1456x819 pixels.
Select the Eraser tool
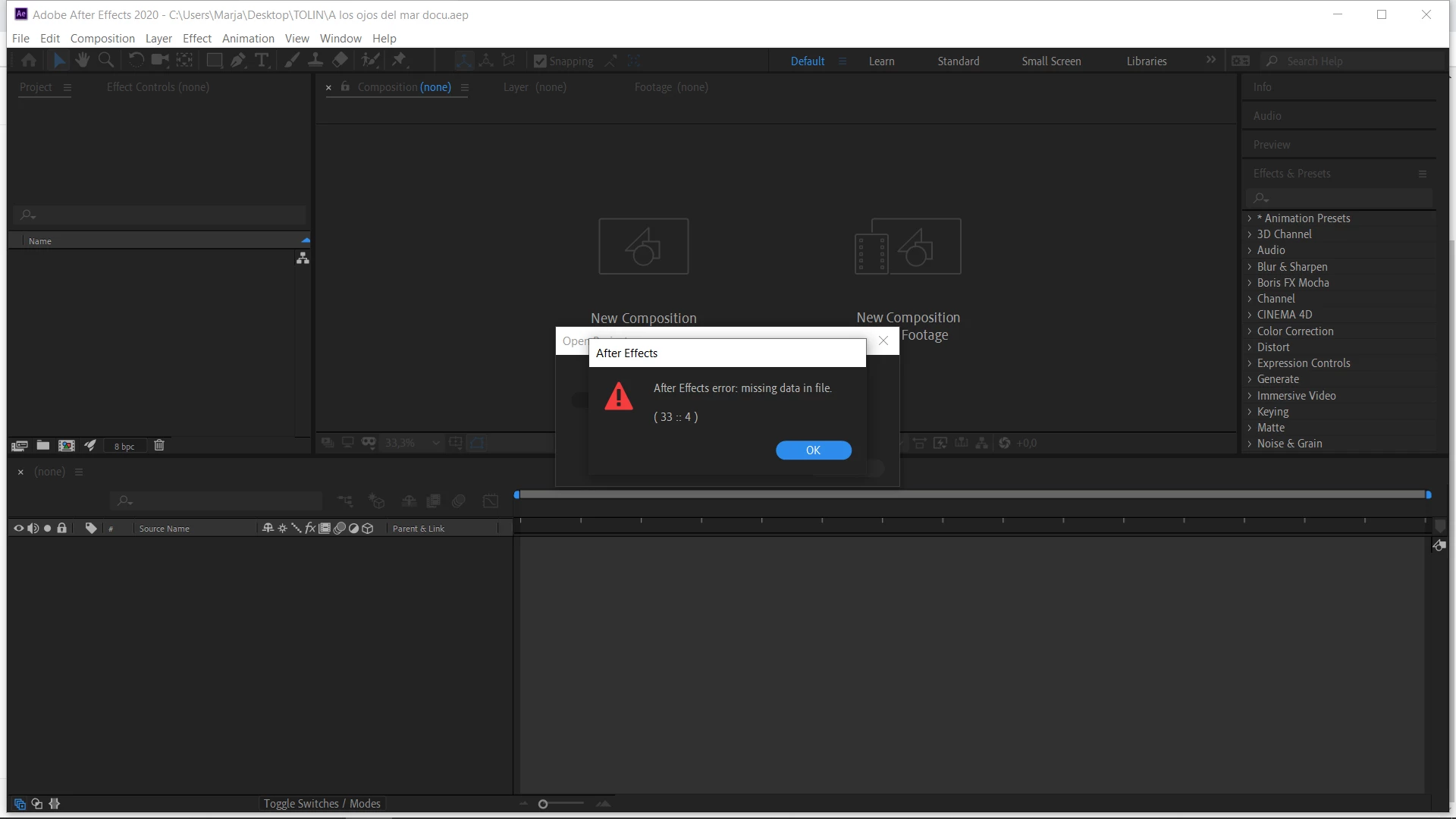[x=340, y=61]
